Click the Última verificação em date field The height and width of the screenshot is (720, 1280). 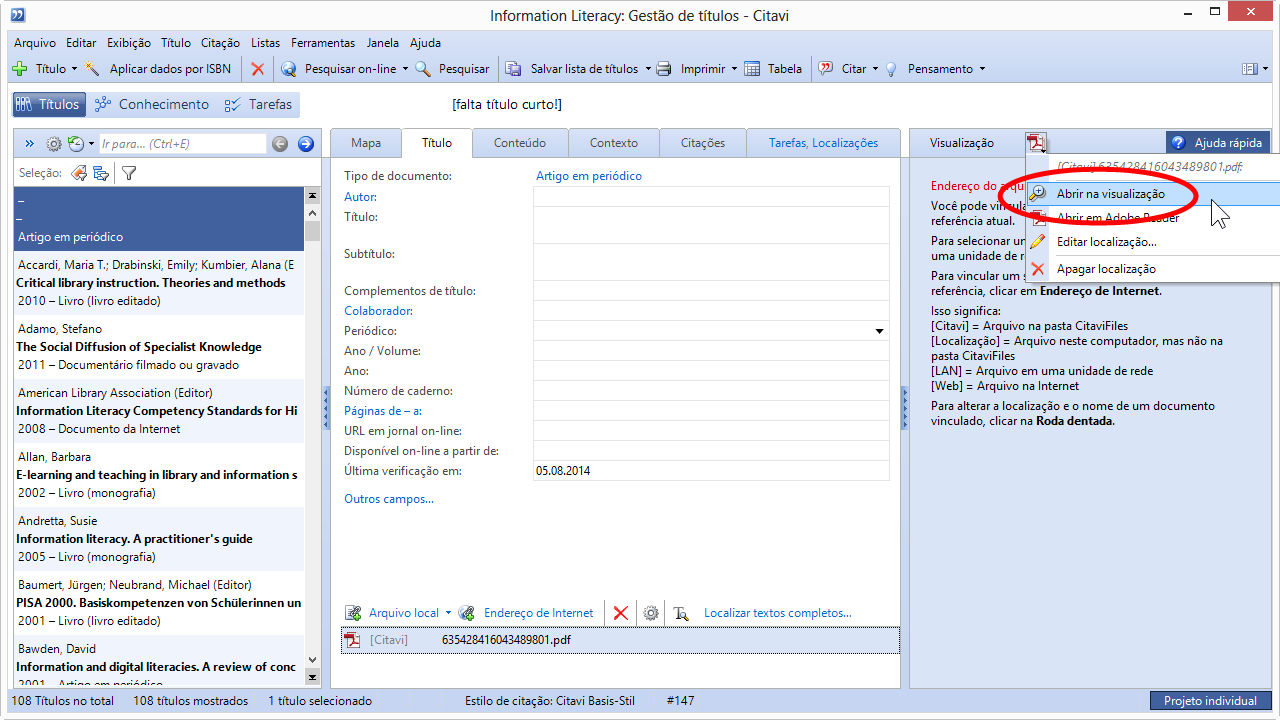(x=711, y=470)
